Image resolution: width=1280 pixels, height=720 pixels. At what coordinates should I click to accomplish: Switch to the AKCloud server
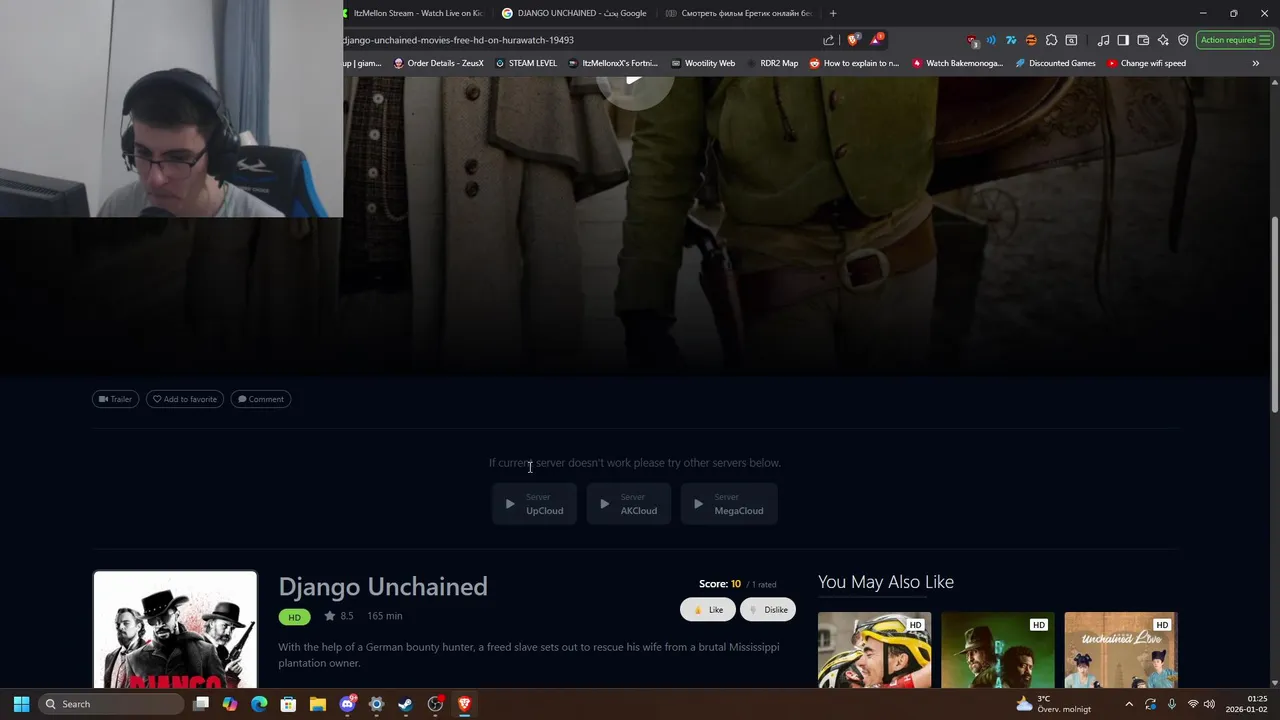[x=628, y=504]
